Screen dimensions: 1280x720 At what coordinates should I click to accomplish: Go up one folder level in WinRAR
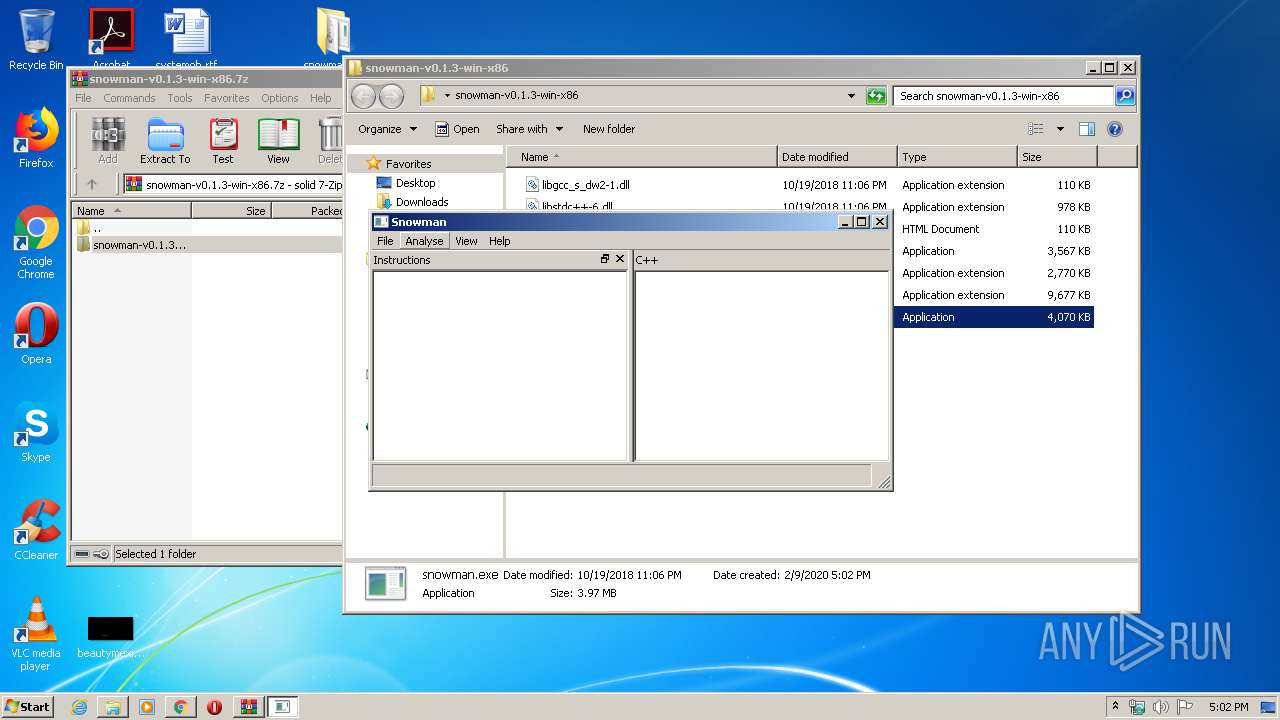(x=92, y=184)
